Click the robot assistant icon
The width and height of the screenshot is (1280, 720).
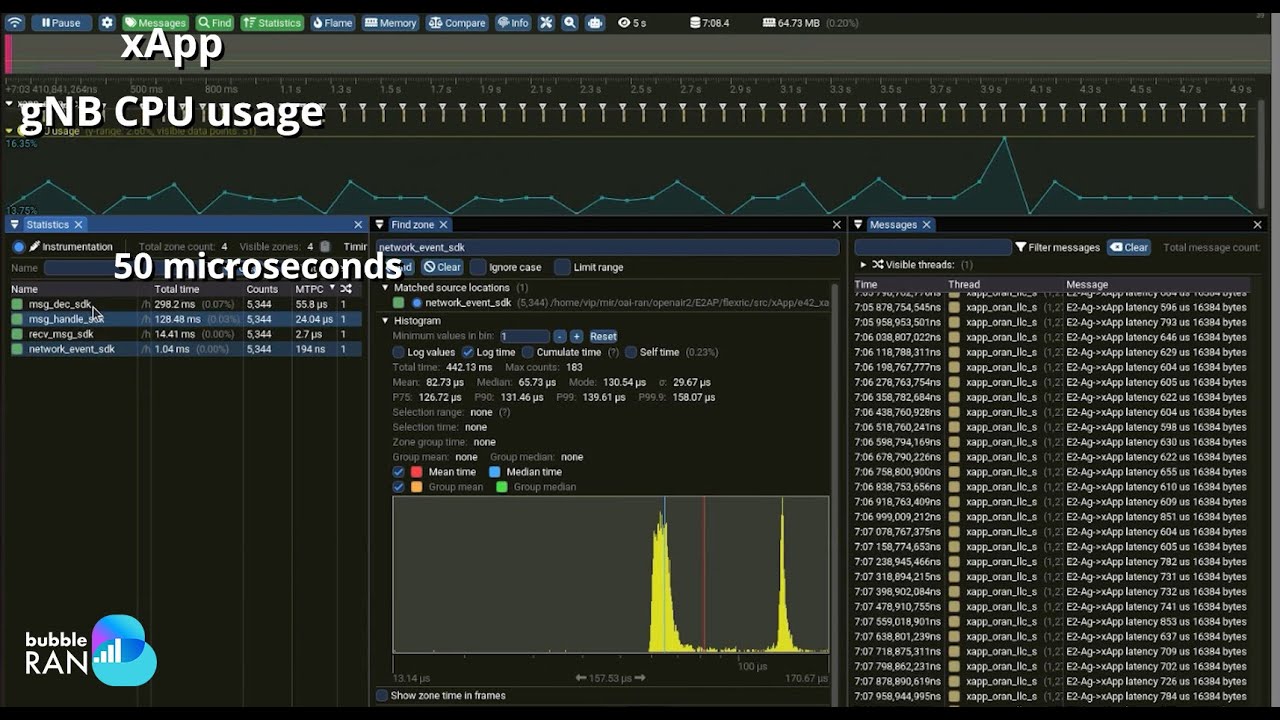pos(595,23)
